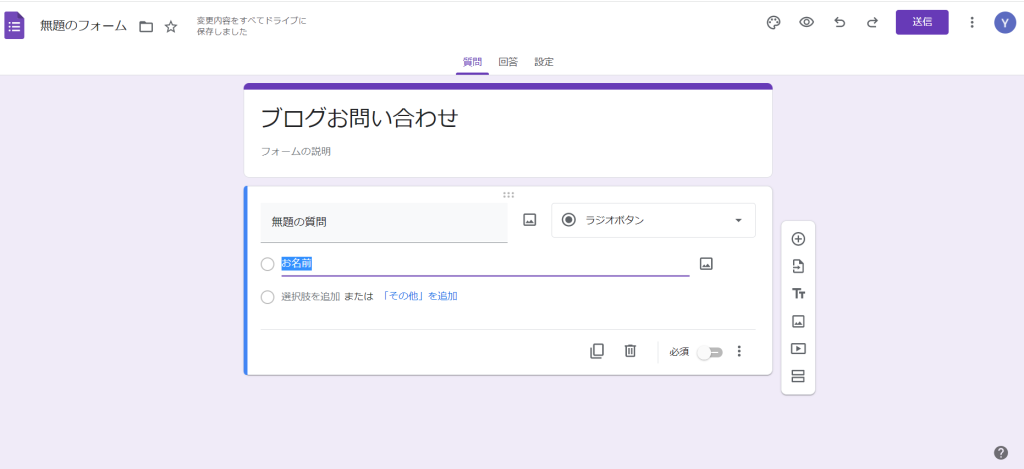This screenshot has height=469, width=1024.
Task: Select the radio button beside お名前
Action: click(x=267, y=264)
